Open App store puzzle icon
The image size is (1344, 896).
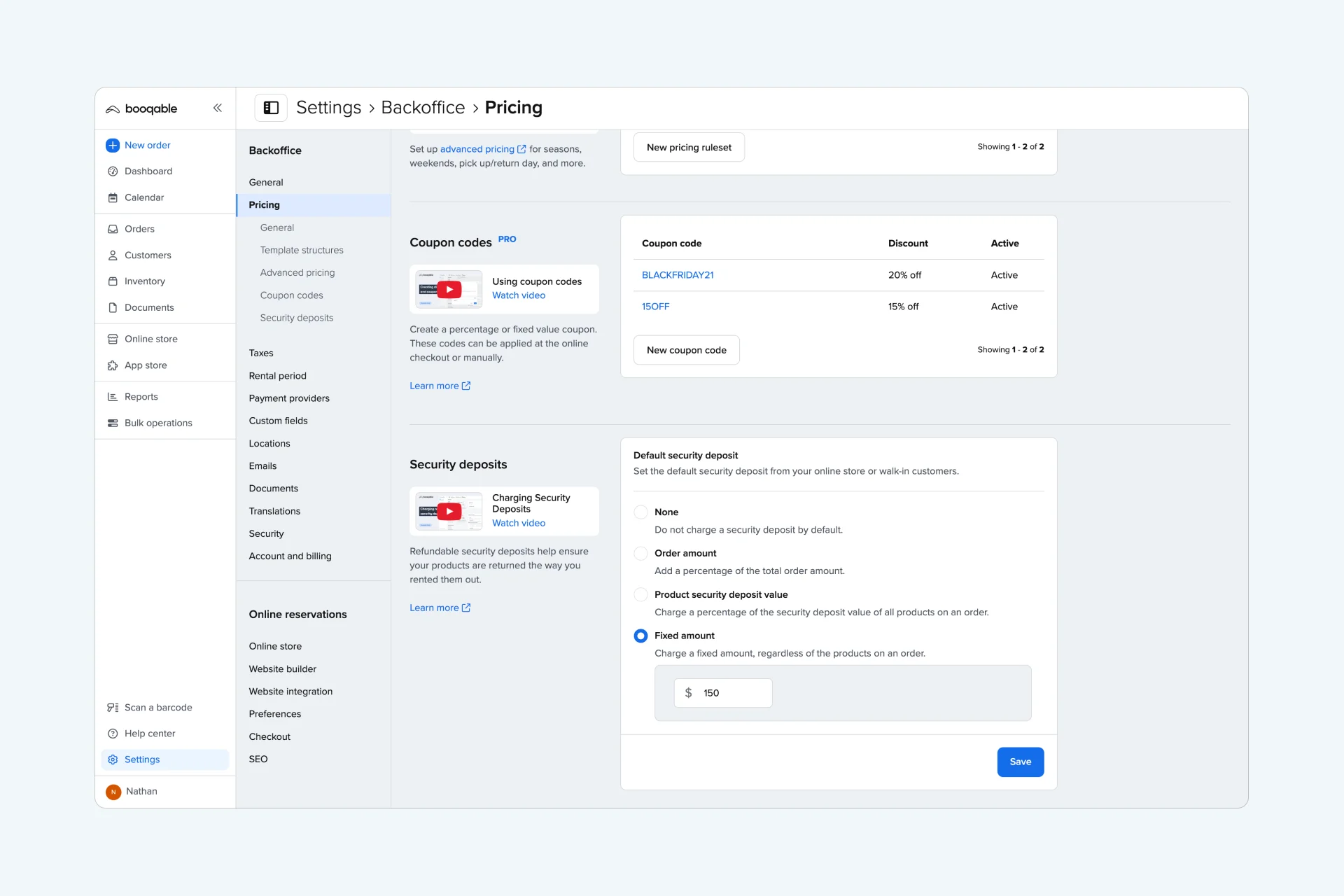click(113, 365)
